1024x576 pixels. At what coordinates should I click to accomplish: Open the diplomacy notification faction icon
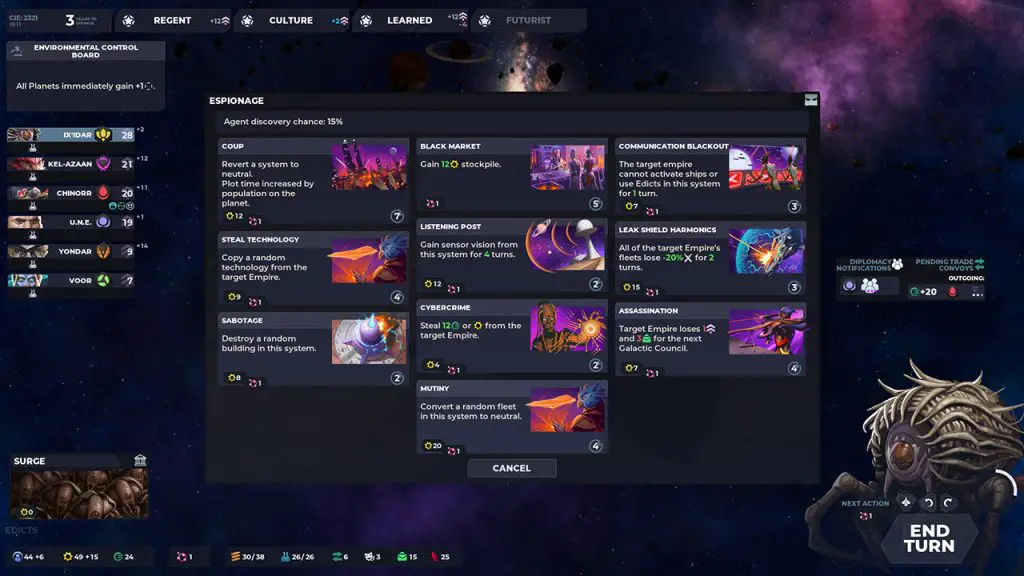[x=849, y=285]
